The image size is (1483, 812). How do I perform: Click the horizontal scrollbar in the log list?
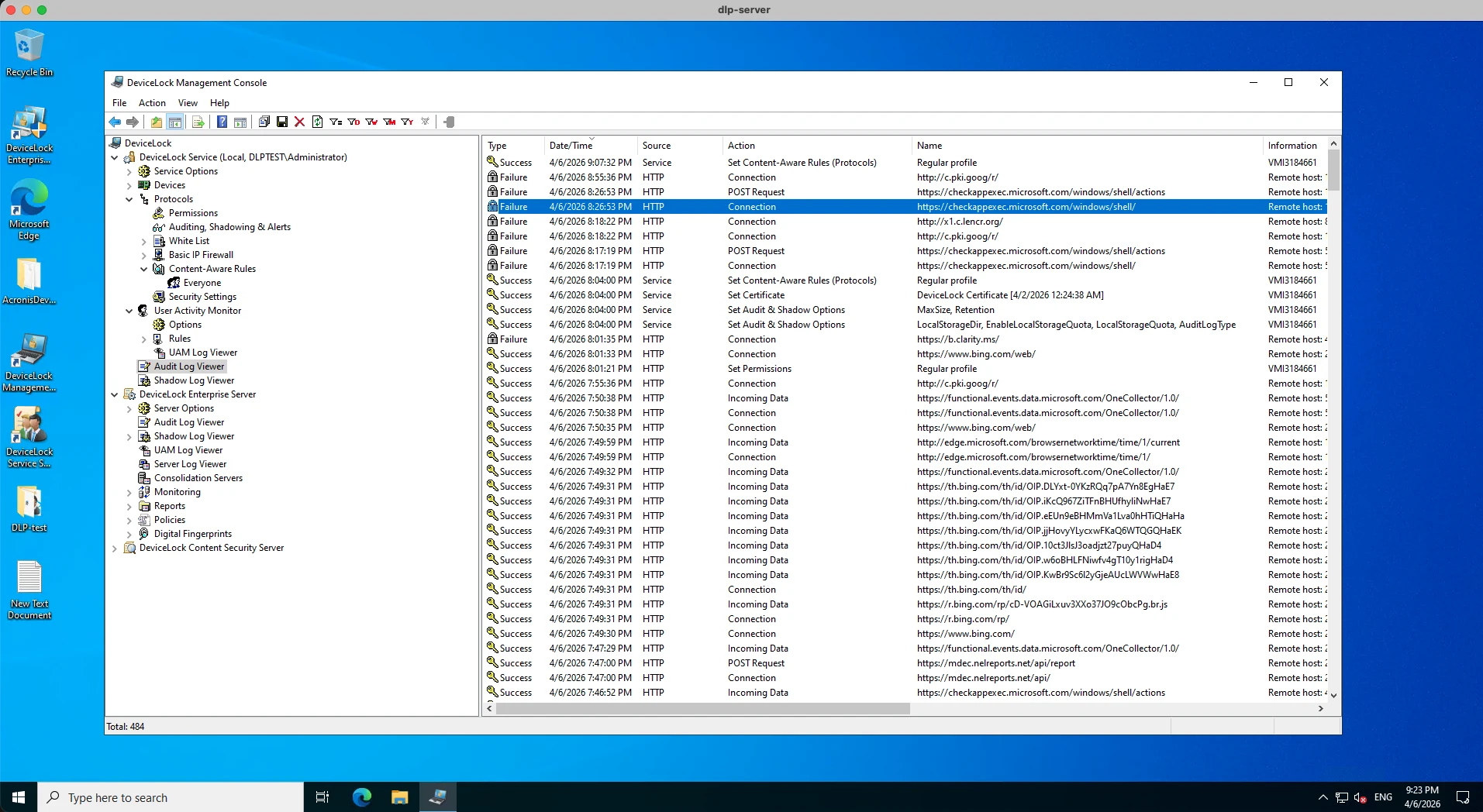click(x=702, y=708)
